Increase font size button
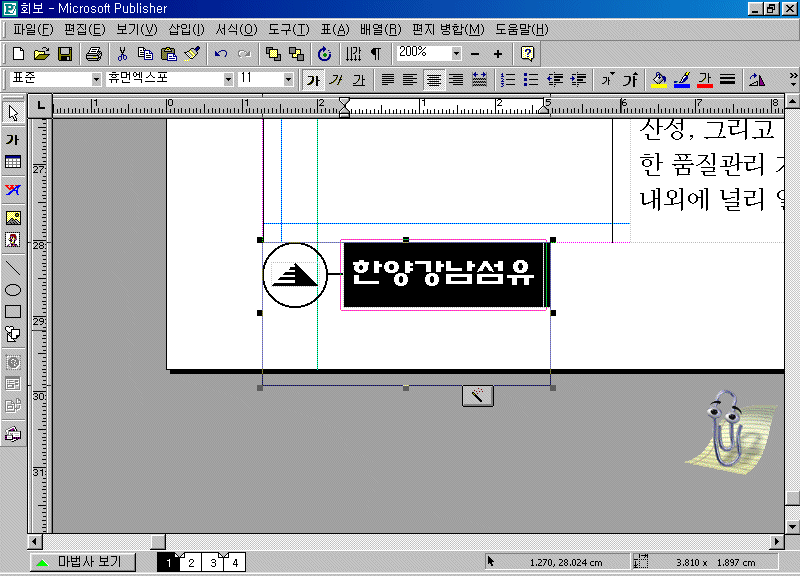Image resolution: width=800 pixels, height=576 pixels. 631,80
